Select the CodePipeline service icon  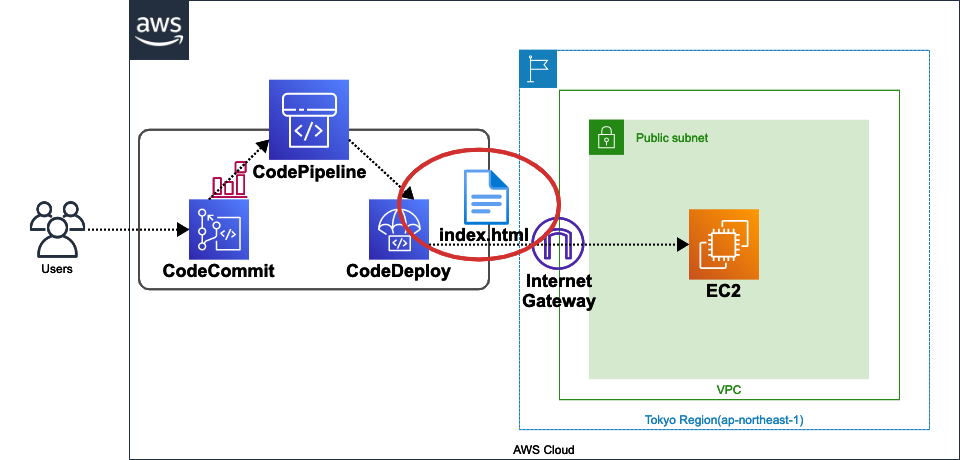click(x=309, y=119)
